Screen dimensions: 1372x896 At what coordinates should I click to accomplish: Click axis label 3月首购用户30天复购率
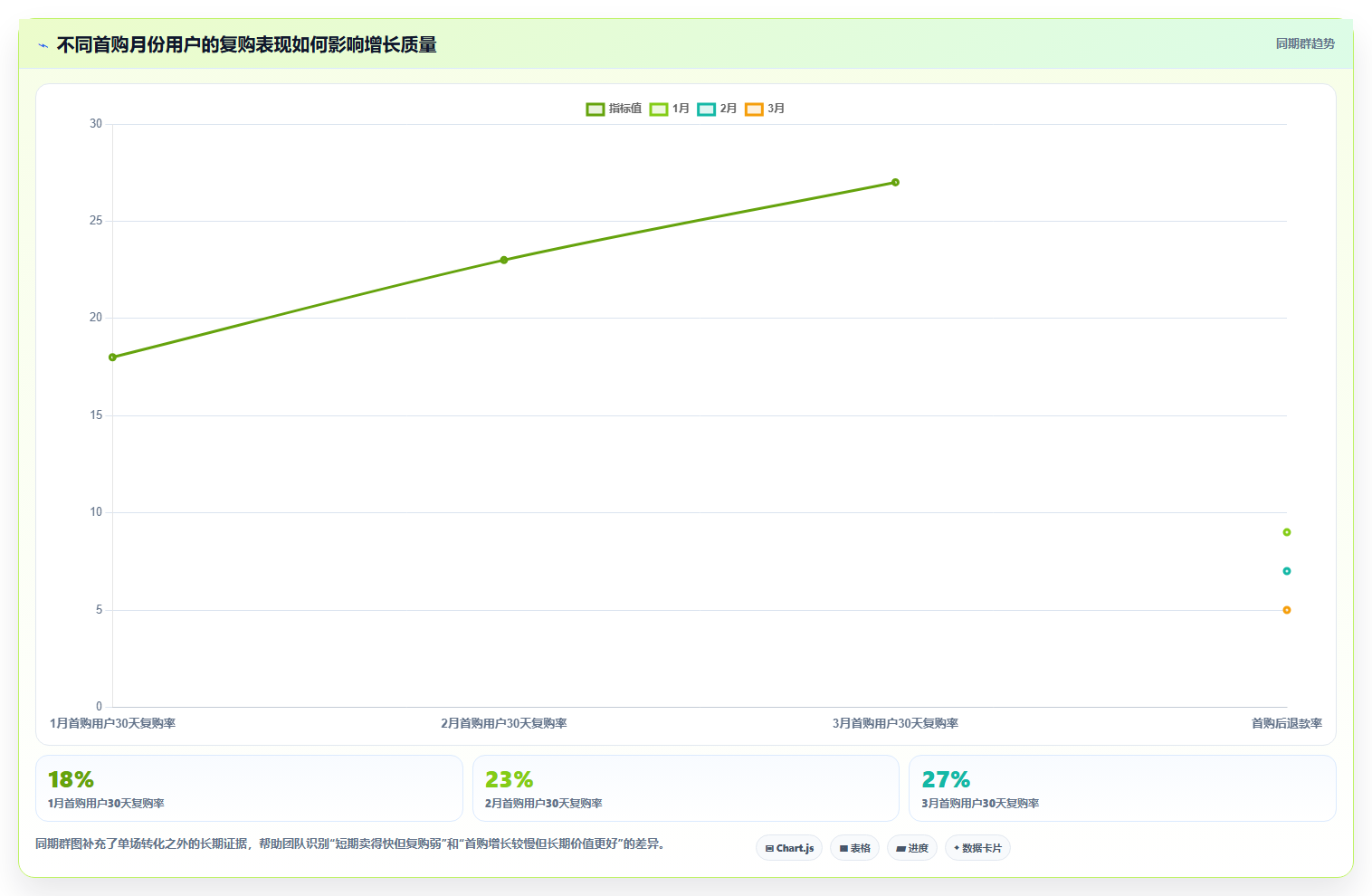coord(895,723)
